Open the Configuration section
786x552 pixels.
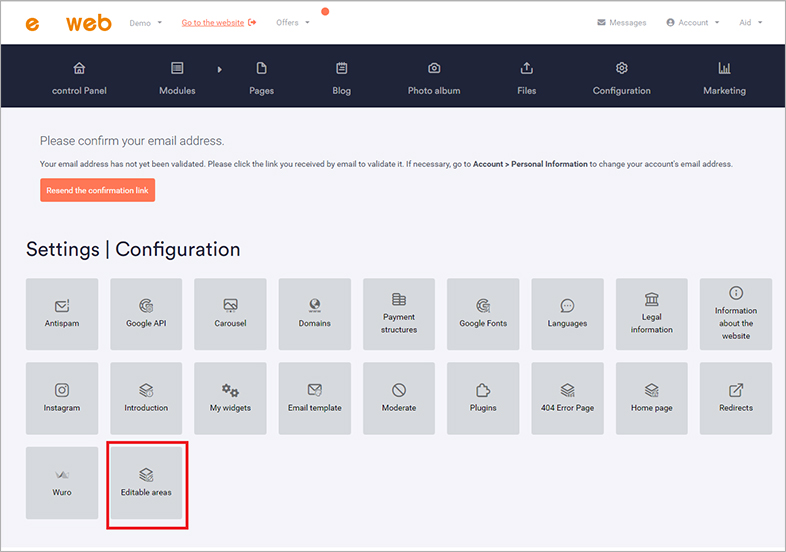pos(622,78)
